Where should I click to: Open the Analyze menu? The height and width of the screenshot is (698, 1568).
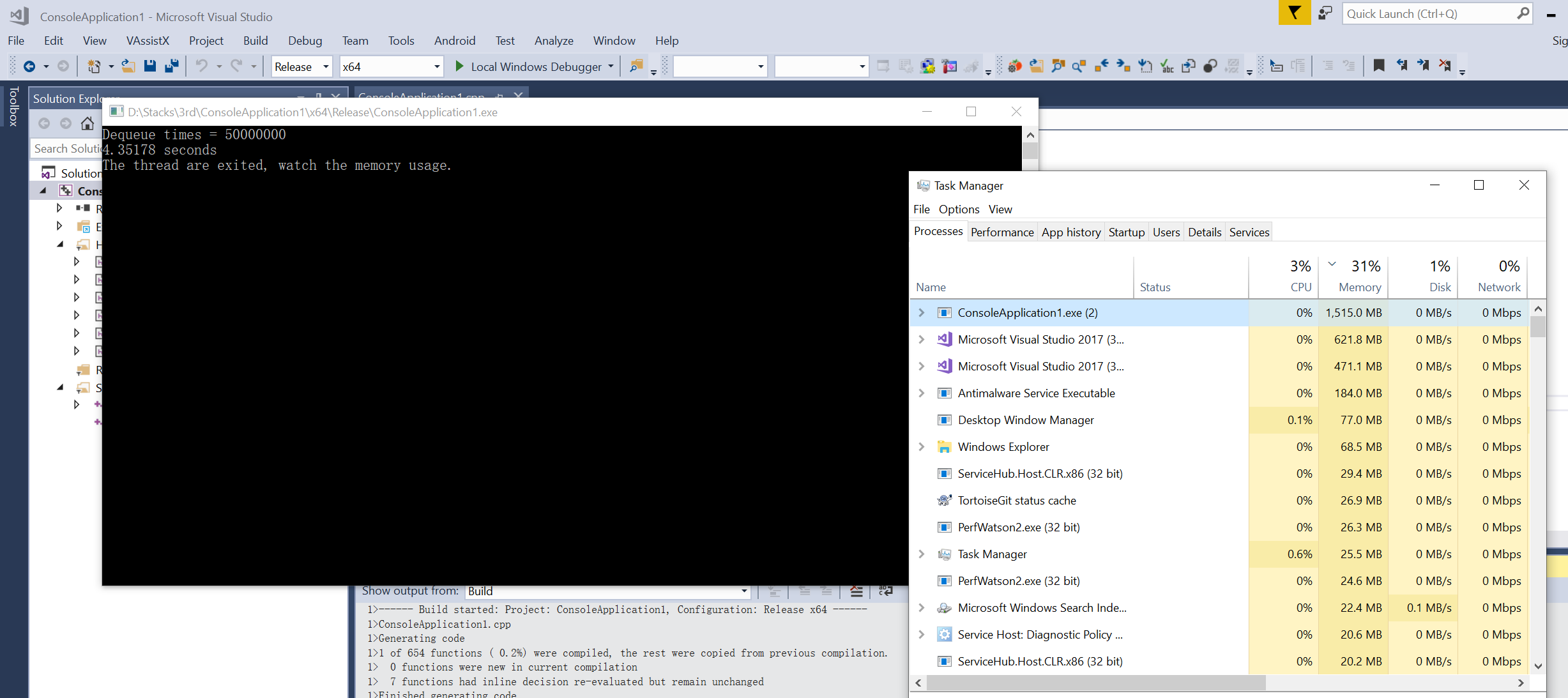(x=553, y=41)
